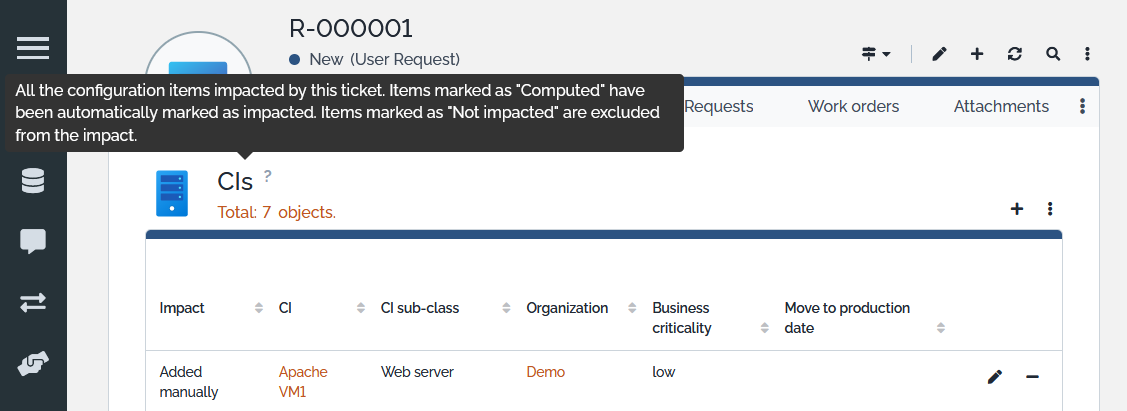Open the Apache VM1 link

[303, 382]
